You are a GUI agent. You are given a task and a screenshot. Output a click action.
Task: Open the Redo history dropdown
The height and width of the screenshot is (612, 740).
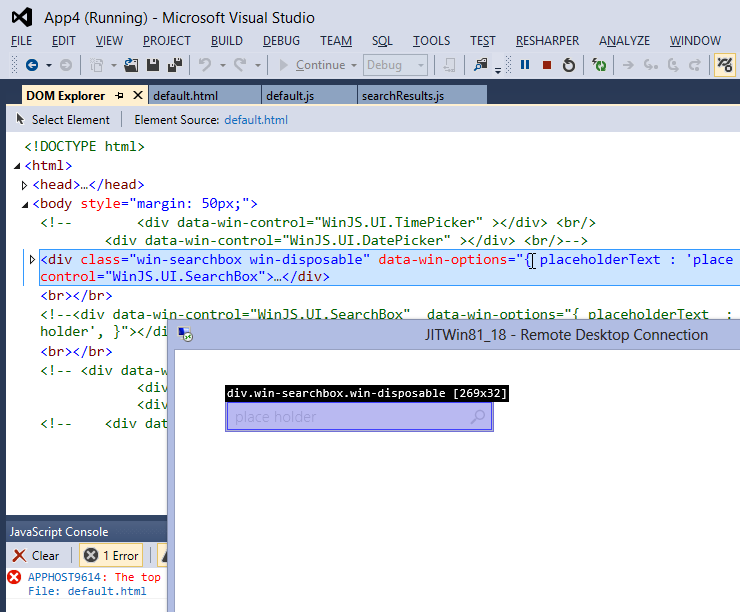click(x=258, y=65)
